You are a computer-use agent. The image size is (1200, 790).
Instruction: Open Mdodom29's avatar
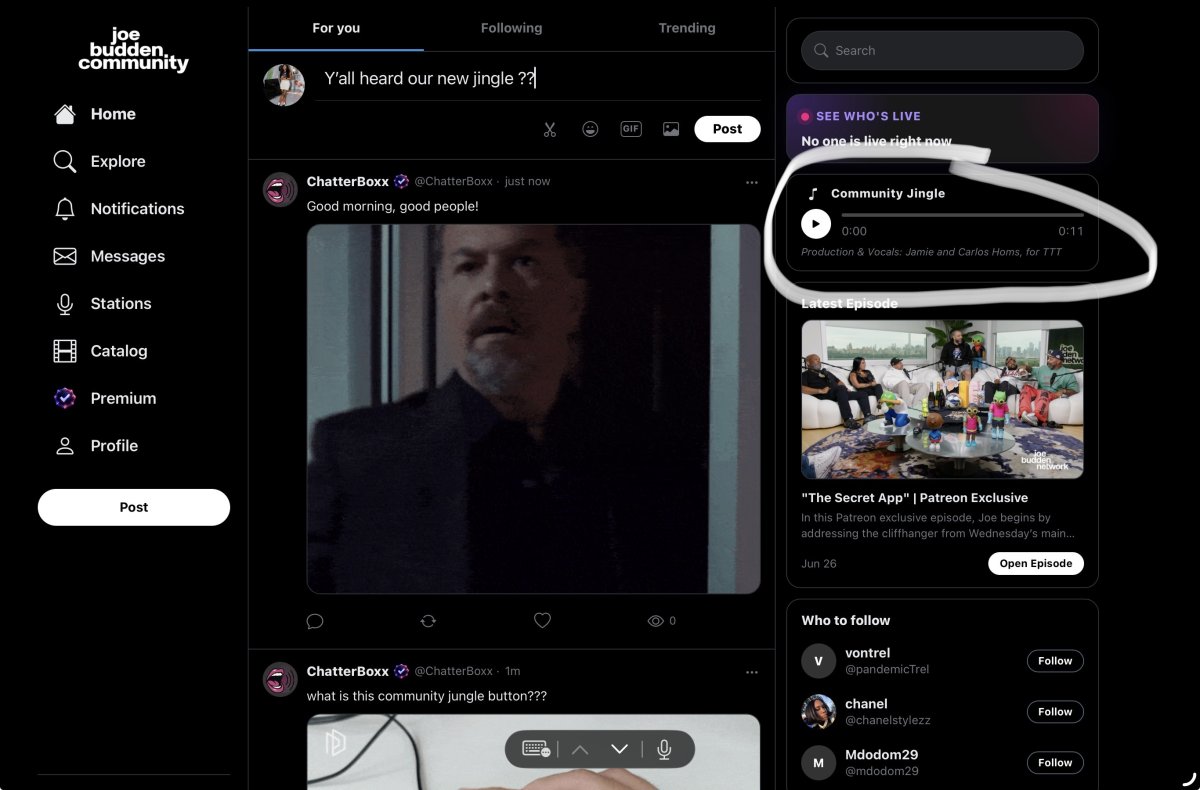tap(818, 763)
